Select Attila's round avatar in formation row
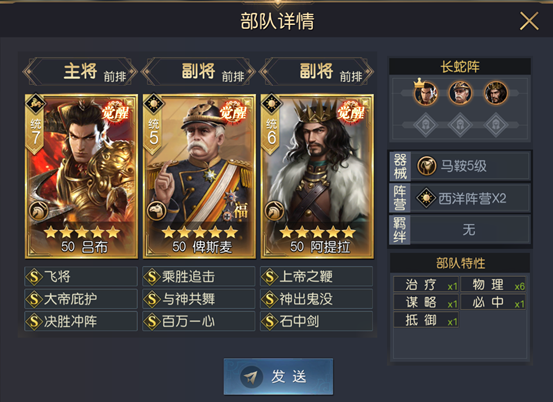Screen dimensions: 553x402 [x=496, y=93]
